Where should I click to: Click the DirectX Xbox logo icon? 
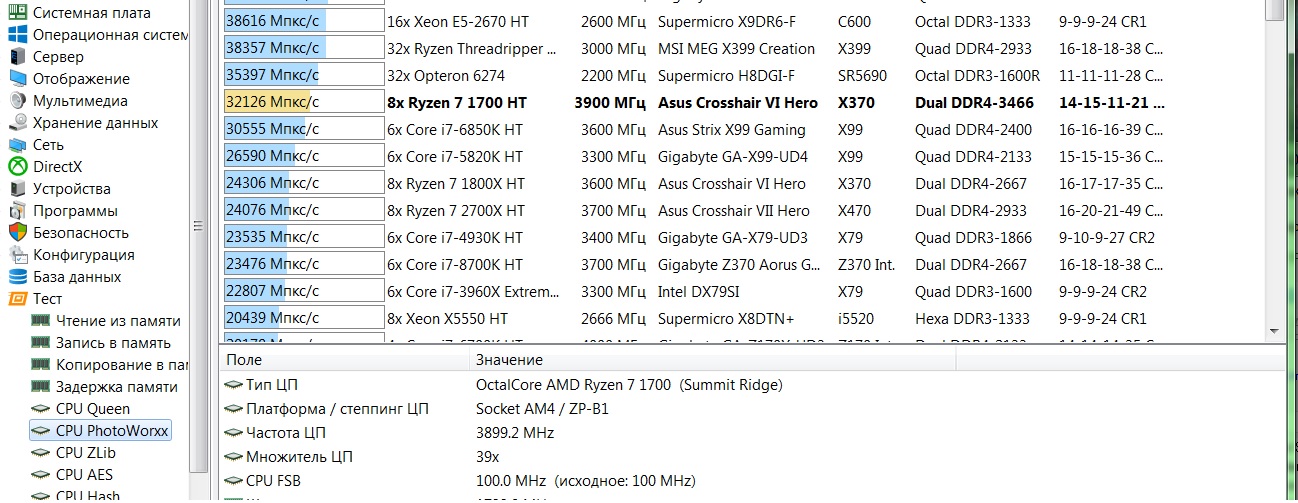(x=18, y=167)
